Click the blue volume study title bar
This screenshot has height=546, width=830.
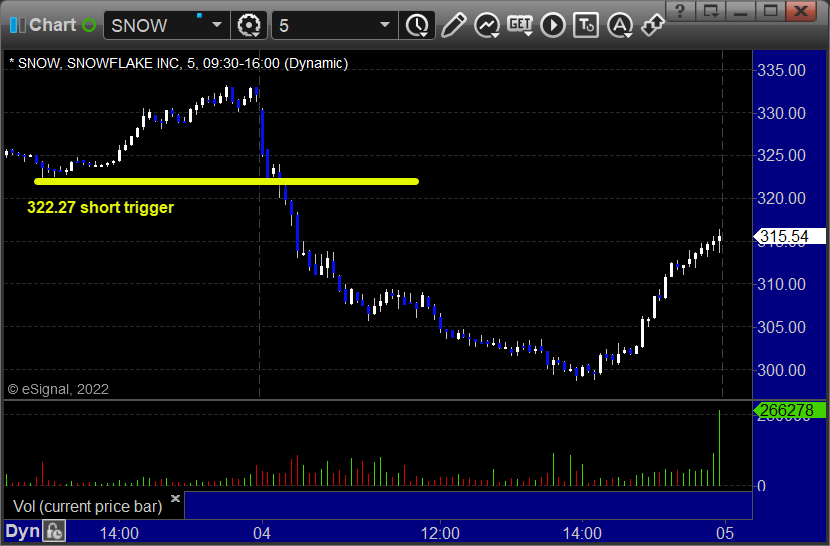(x=468, y=505)
